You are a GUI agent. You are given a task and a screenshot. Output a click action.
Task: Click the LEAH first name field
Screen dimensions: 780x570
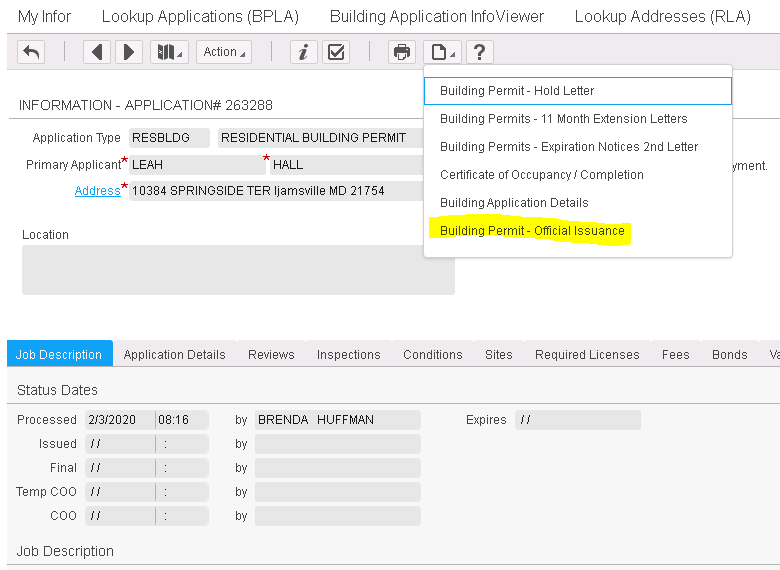click(x=197, y=165)
